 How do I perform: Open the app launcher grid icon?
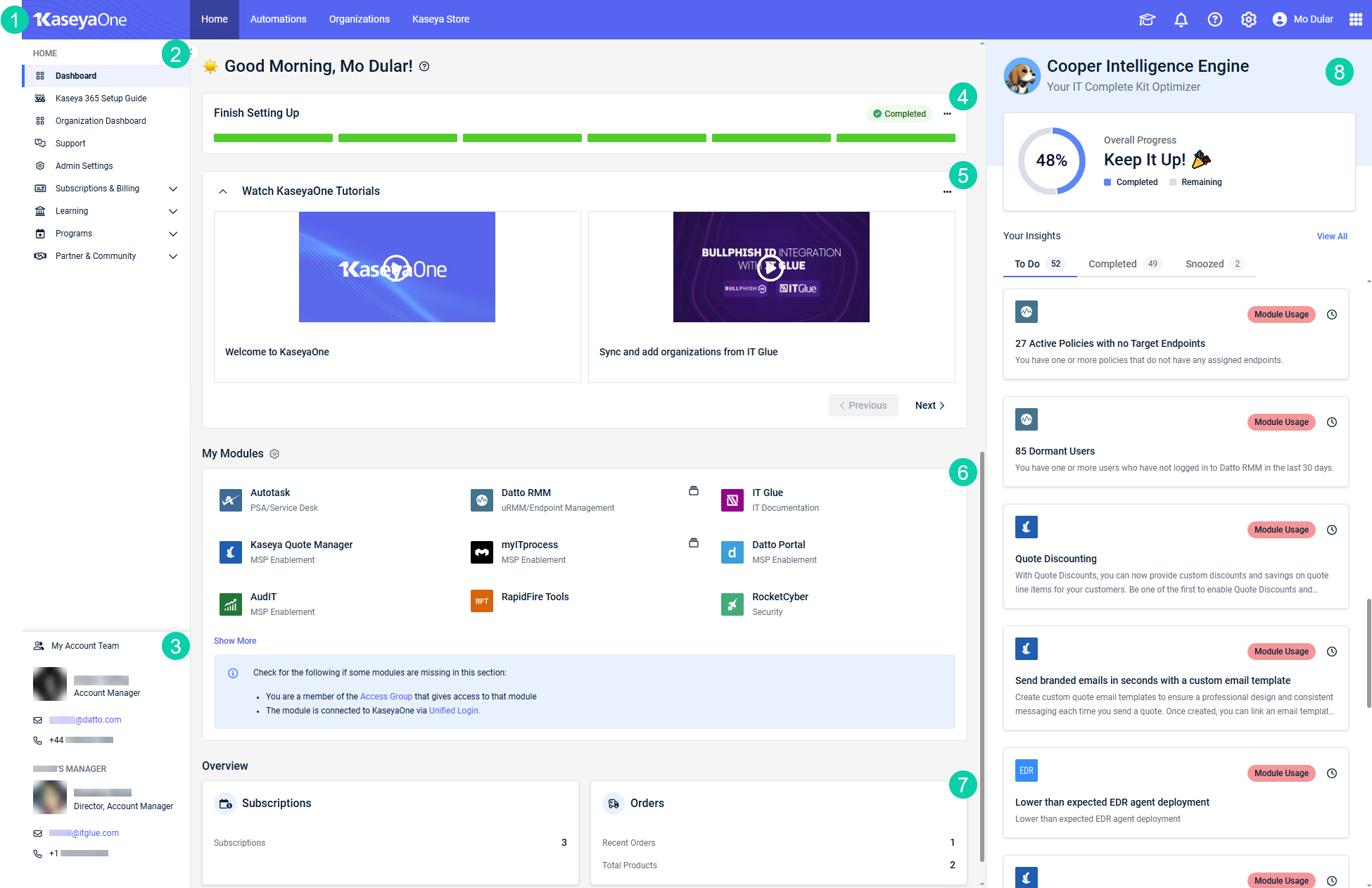pos(1355,20)
